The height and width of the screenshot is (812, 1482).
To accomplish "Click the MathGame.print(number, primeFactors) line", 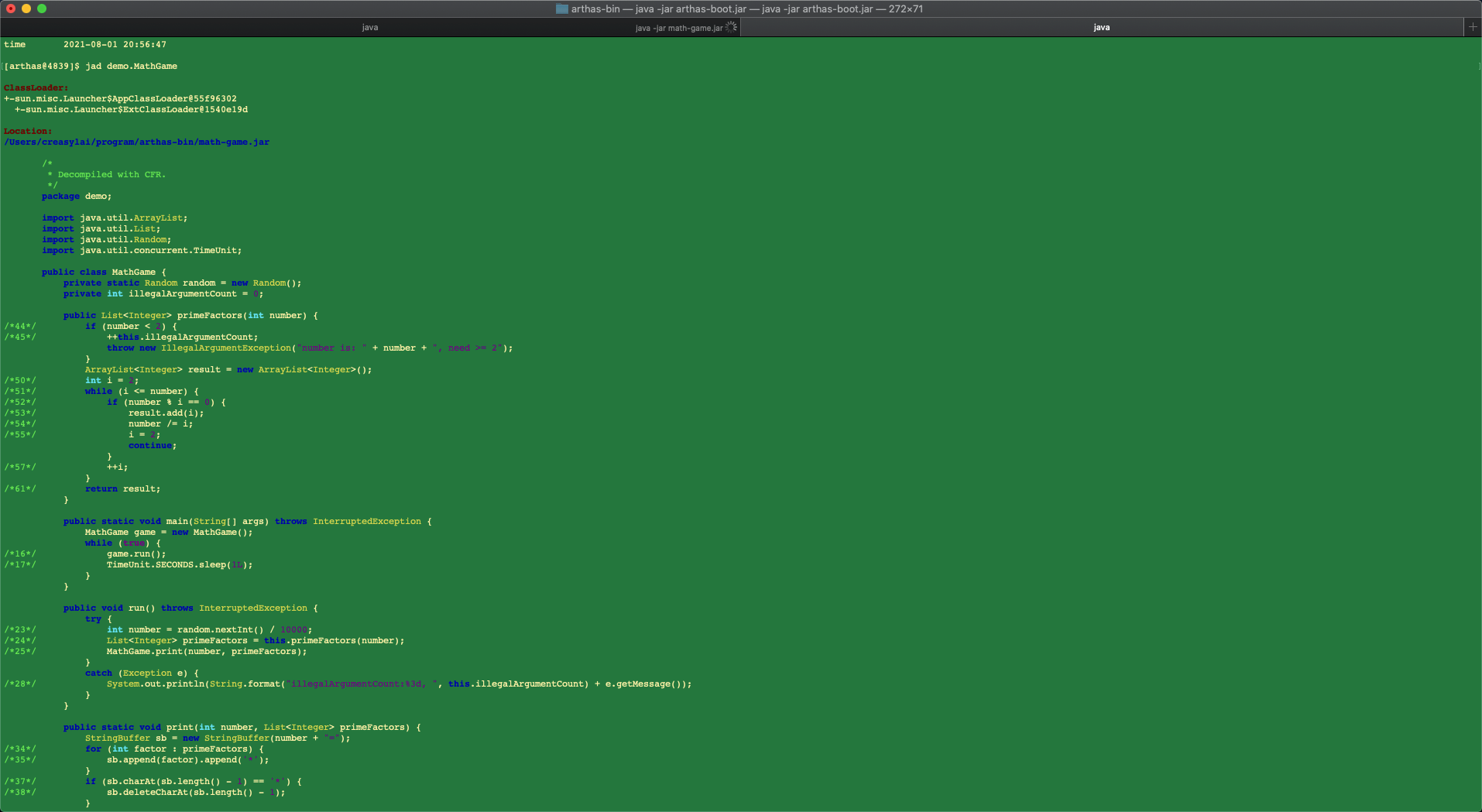I will [207, 652].
